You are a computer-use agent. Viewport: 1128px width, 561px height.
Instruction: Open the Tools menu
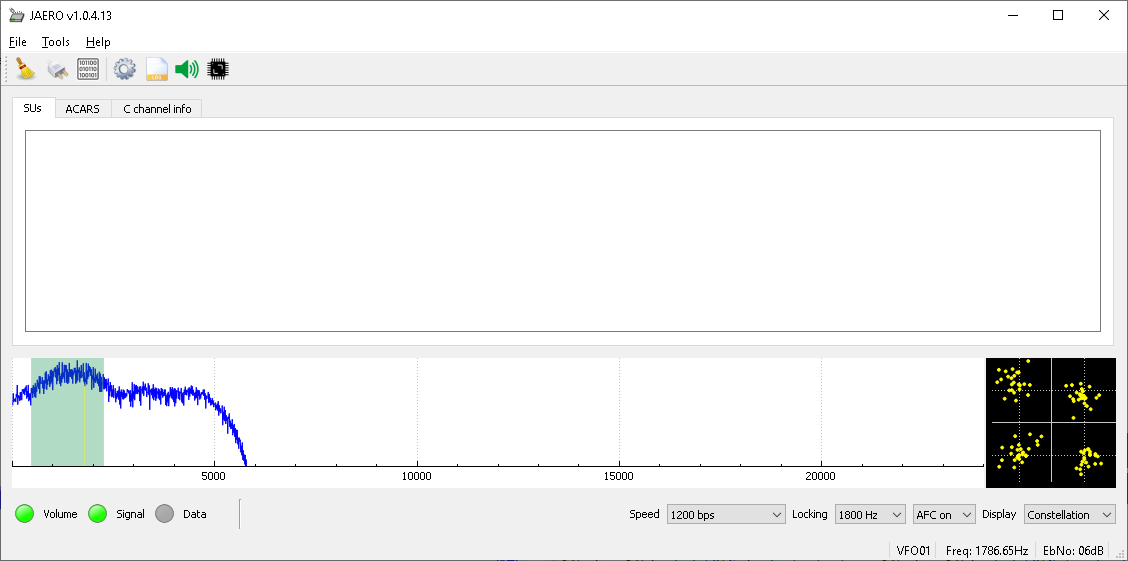click(x=55, y=42)
